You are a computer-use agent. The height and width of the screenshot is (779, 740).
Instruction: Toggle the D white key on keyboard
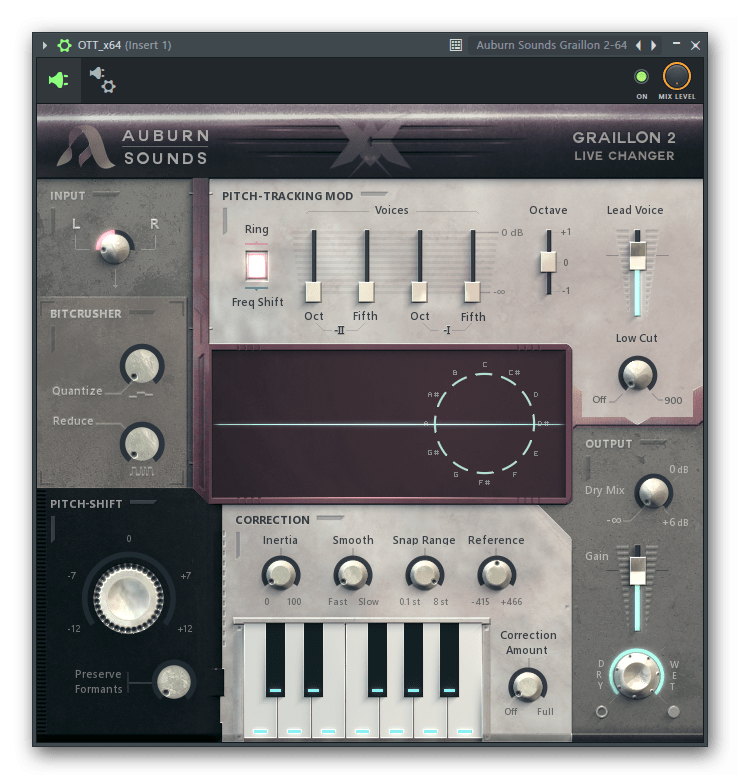294,715
